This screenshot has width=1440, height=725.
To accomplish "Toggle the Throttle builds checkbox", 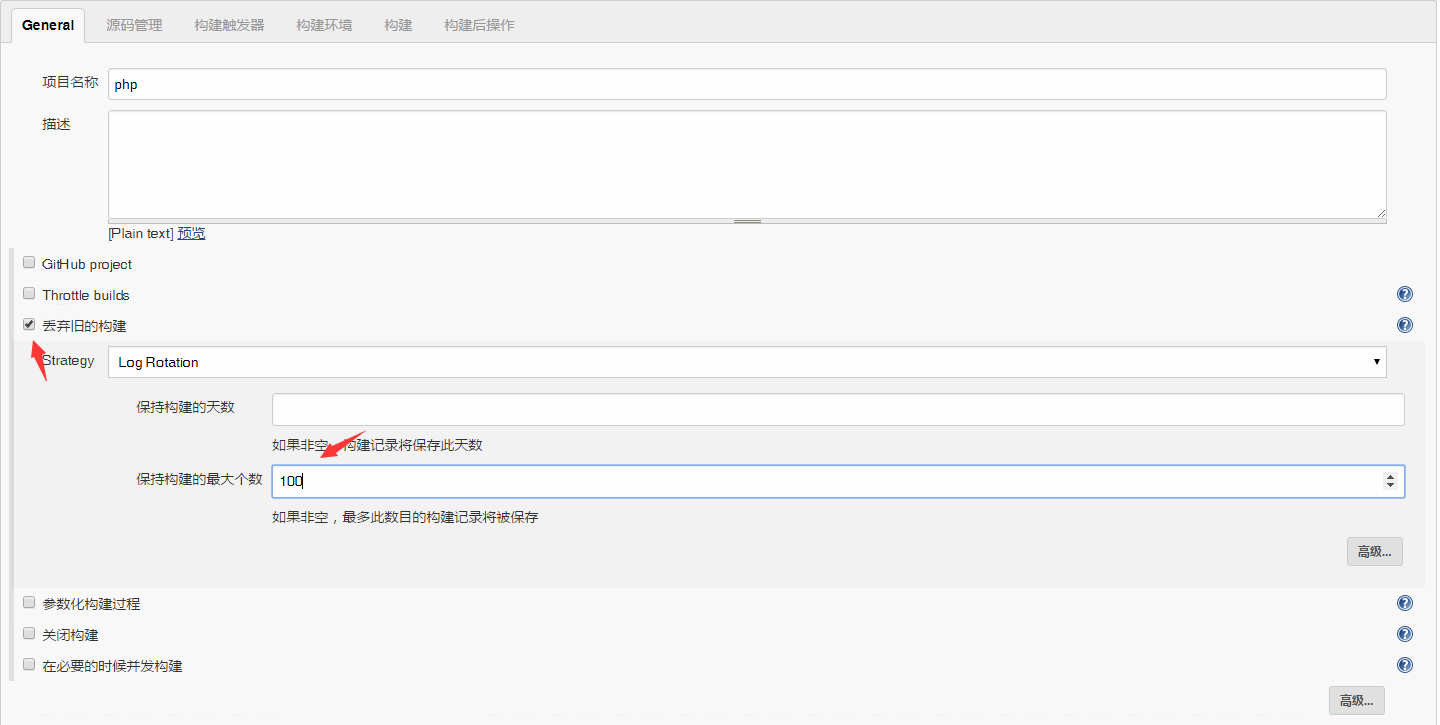I will point(29,294).
